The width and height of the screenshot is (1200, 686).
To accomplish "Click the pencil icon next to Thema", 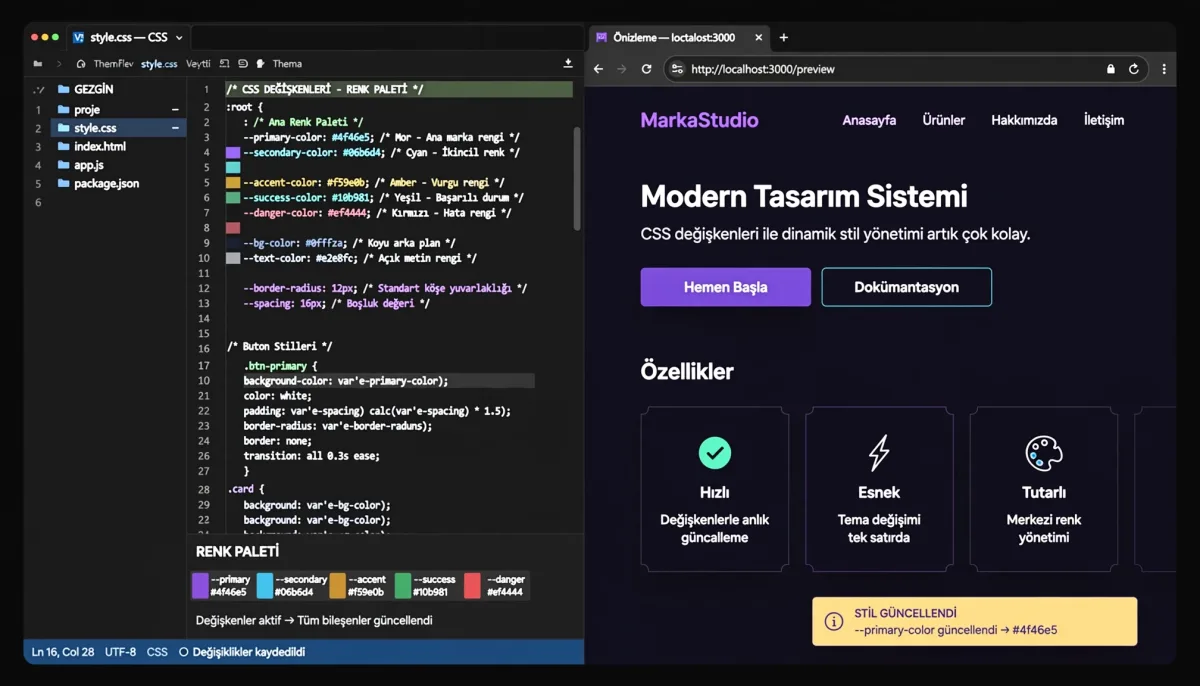I will coord(260,63).
